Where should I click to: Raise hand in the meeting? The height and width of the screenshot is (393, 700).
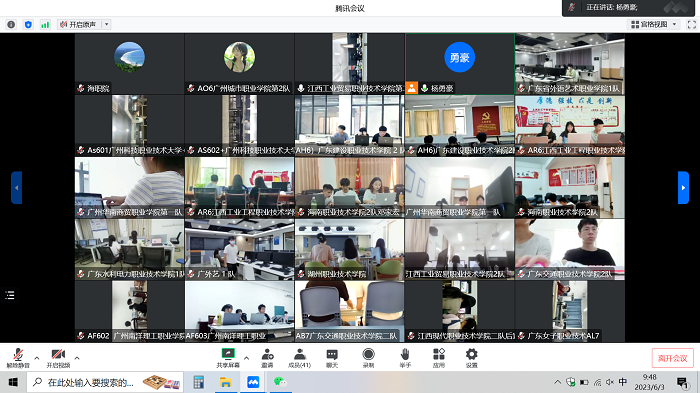[405, 358]
